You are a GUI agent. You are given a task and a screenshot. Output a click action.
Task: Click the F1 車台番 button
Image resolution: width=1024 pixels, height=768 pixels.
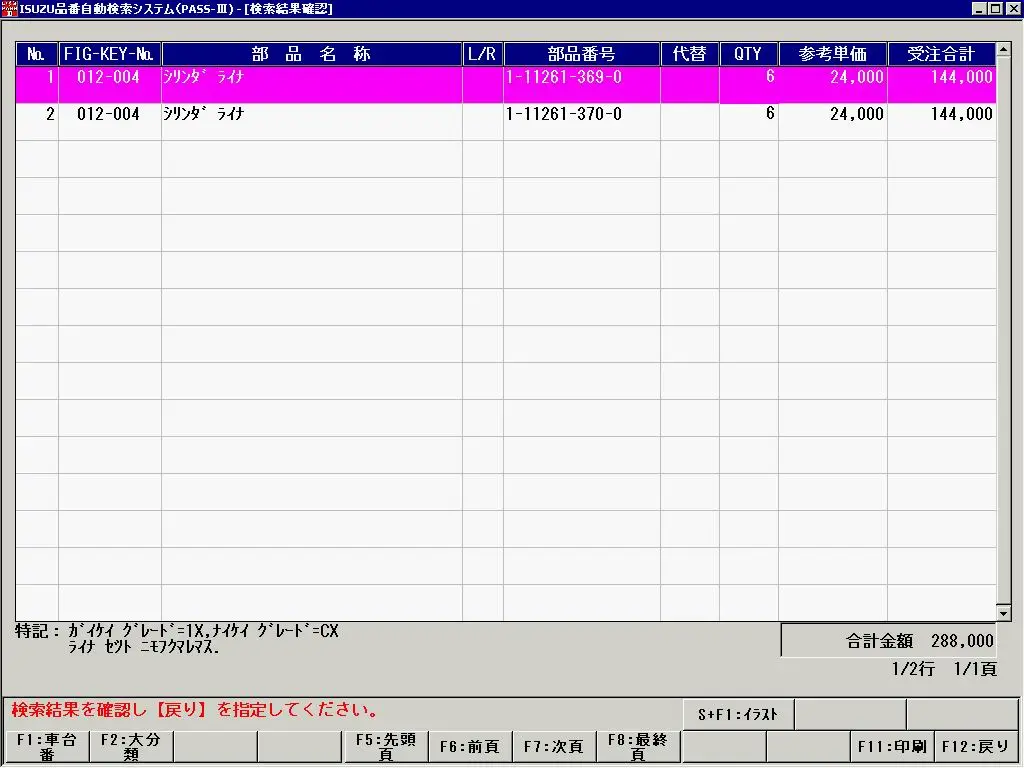tap(46, 746)
